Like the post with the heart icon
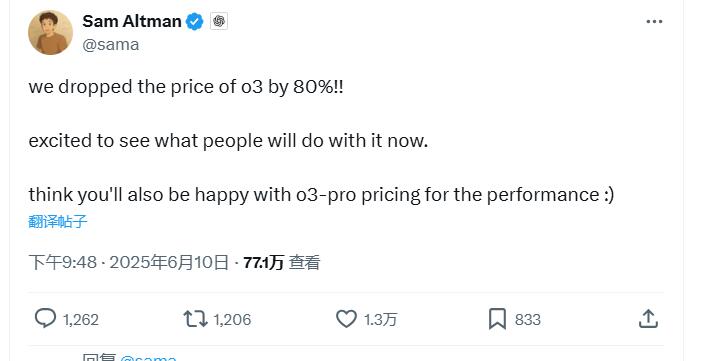The height and width of the screenshot is (361, 701). 346,319
